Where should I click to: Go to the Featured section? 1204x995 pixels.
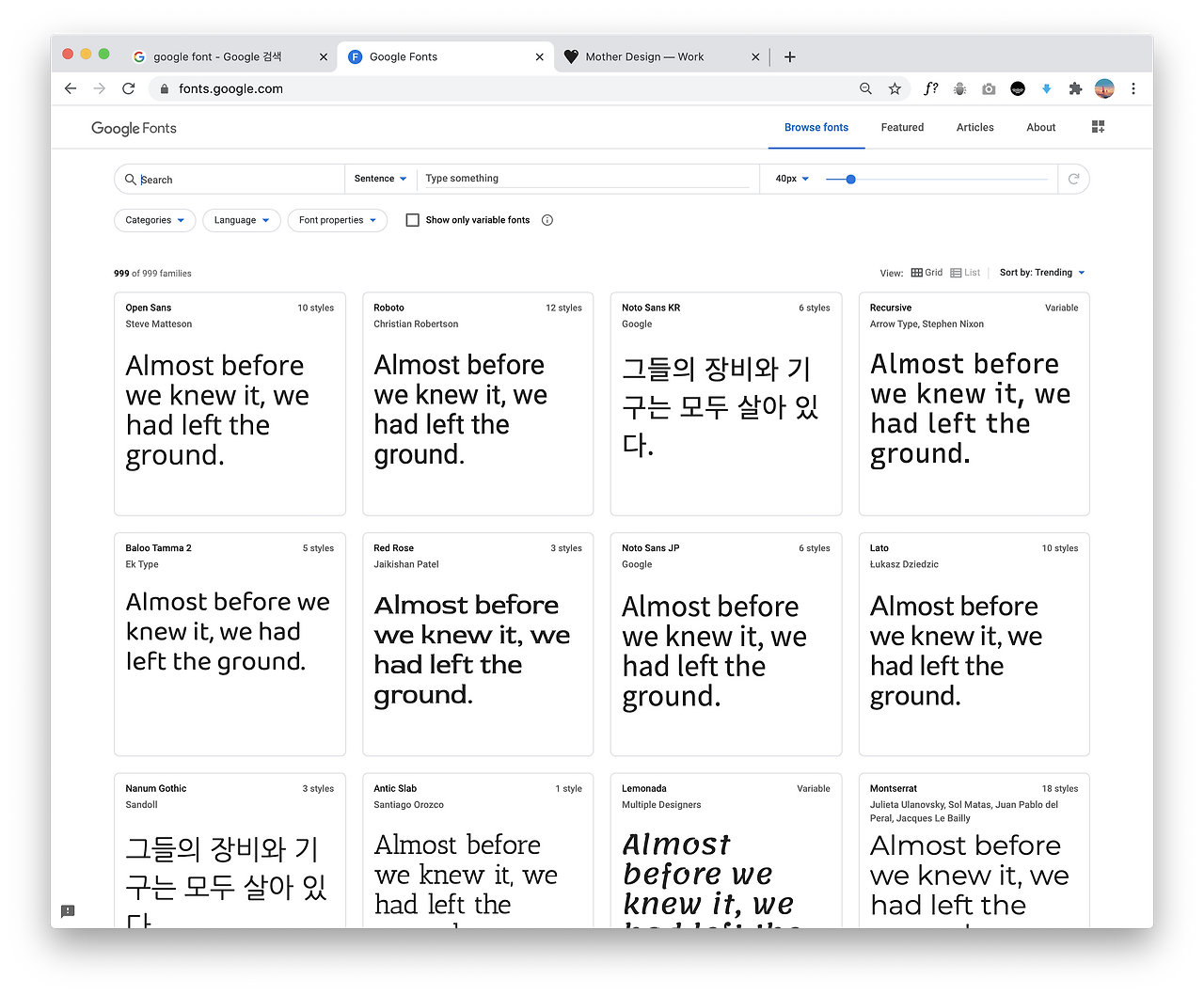[x=902, y=128]
